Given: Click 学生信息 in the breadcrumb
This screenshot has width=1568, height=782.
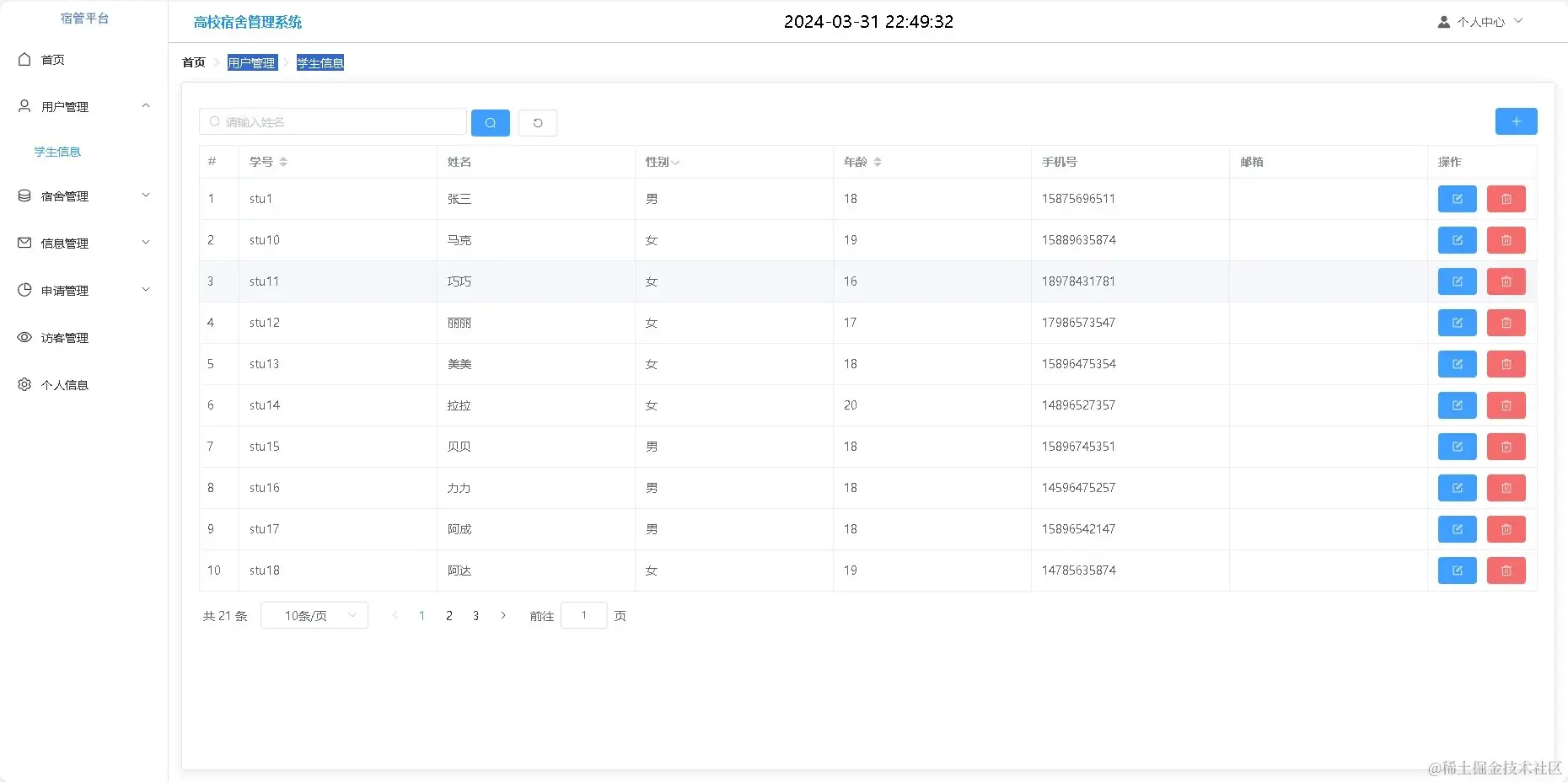Looking at the screenshot, I should click(320, 63).
